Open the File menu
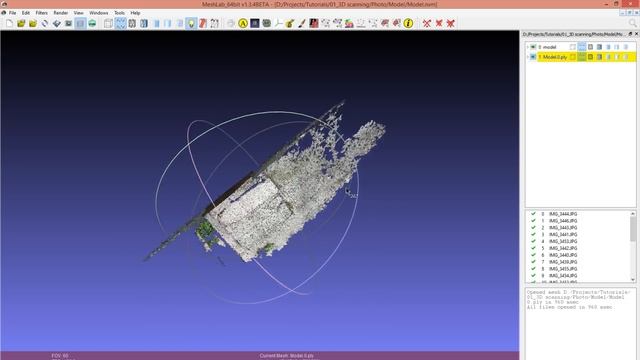Image resolution: width=640 pixels, height=360 pixels. (x=13, y=13)
